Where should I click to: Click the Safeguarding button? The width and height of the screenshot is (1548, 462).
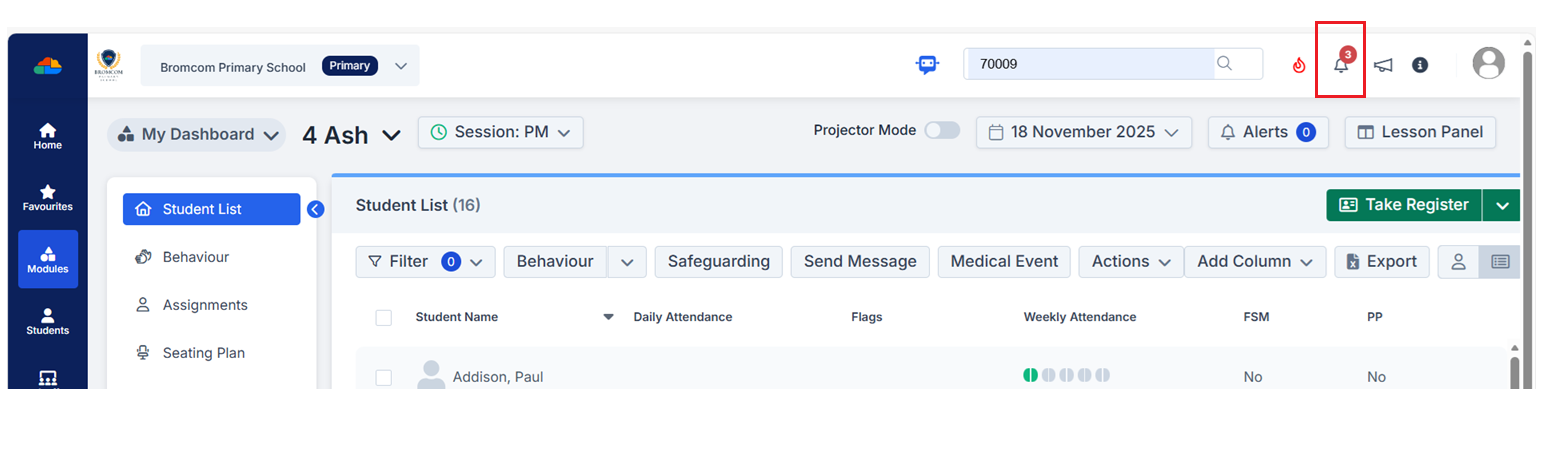pos(718,262)
